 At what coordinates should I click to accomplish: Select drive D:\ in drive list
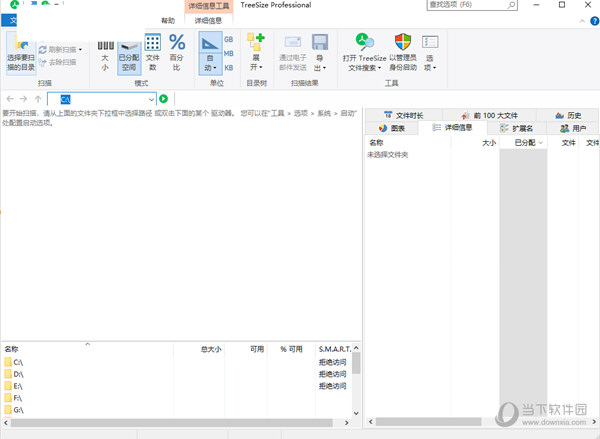(14, 374)
